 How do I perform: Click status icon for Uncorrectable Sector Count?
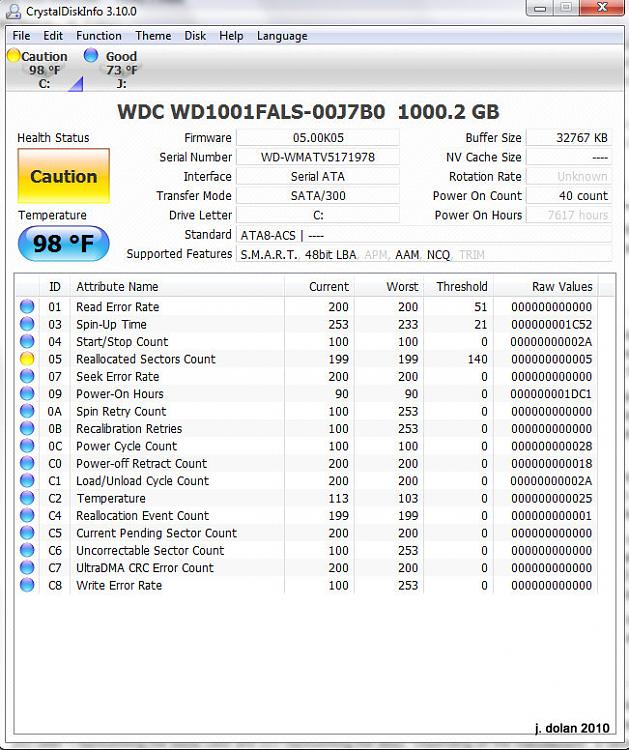click(x=27, y=551)
